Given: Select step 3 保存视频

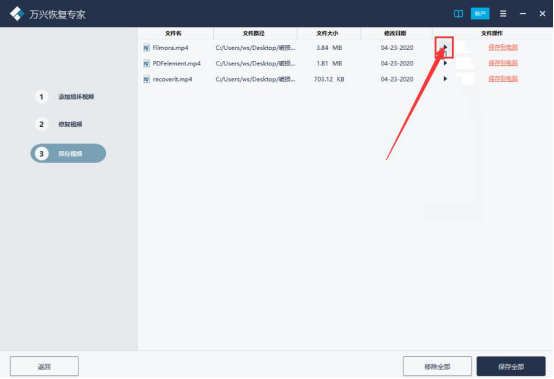Looking at the screenshot, I should (x=68, y=153).
